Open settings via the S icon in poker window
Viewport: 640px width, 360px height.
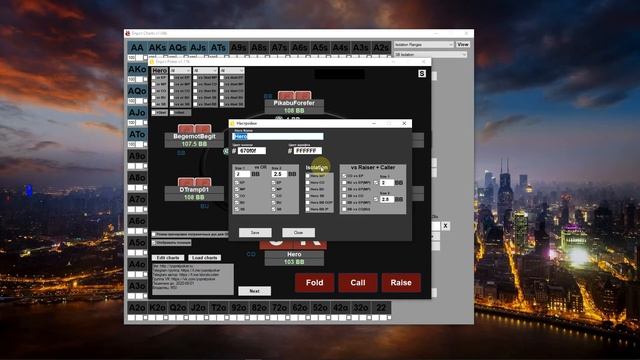click(422, 73)
